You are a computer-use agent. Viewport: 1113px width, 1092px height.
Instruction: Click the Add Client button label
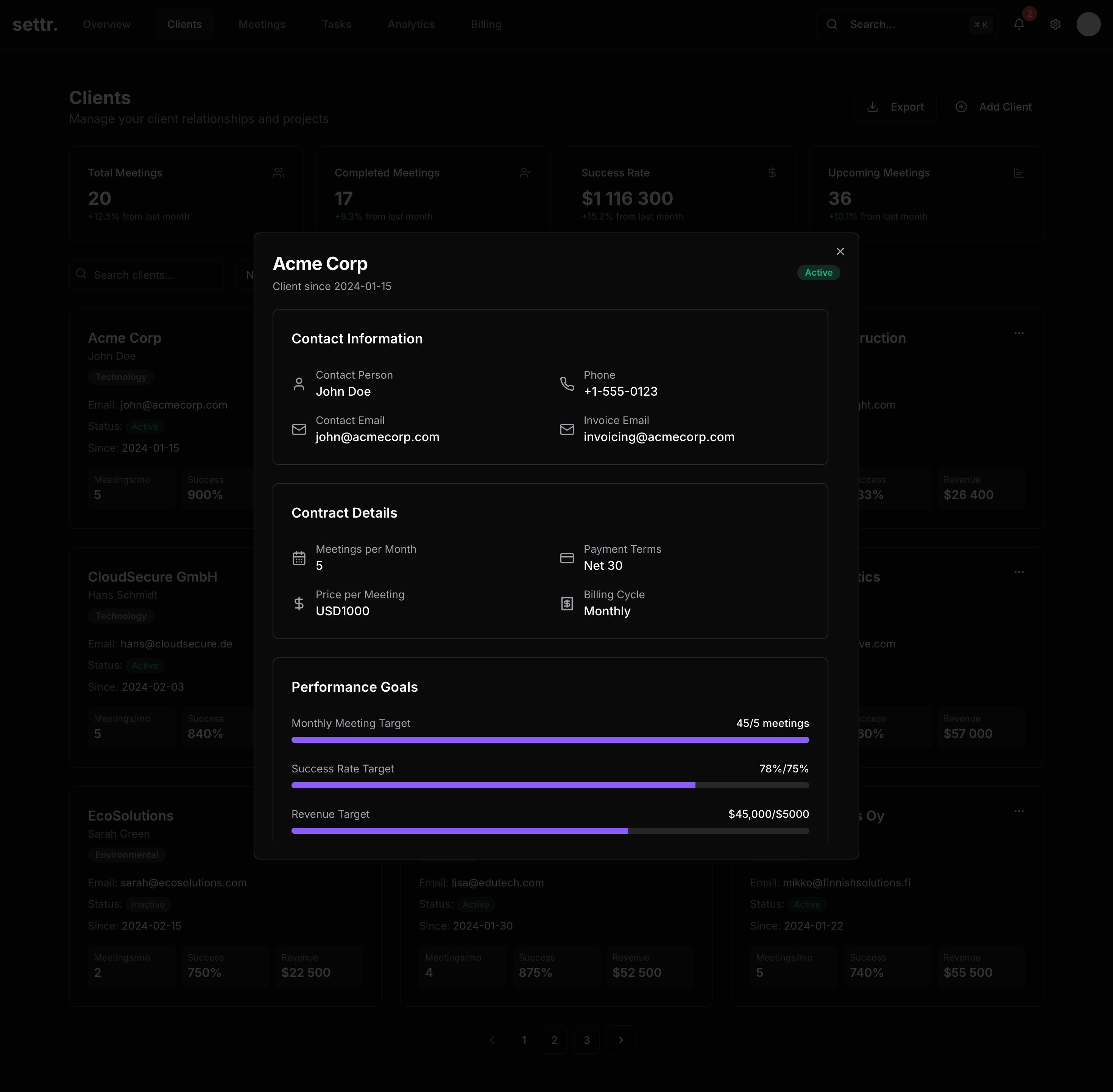(1005, 107)
